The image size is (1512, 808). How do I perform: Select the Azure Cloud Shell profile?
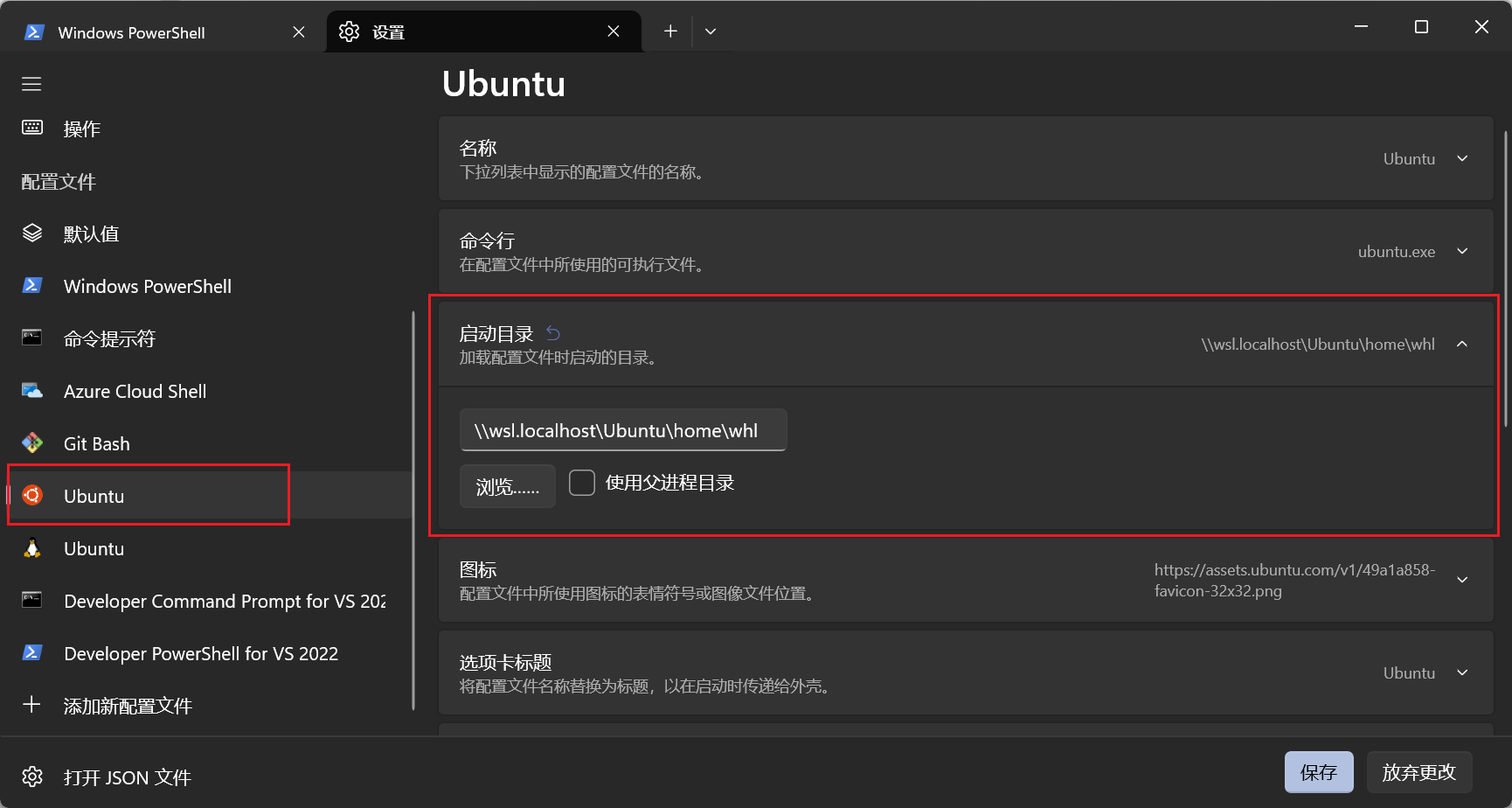135,391
